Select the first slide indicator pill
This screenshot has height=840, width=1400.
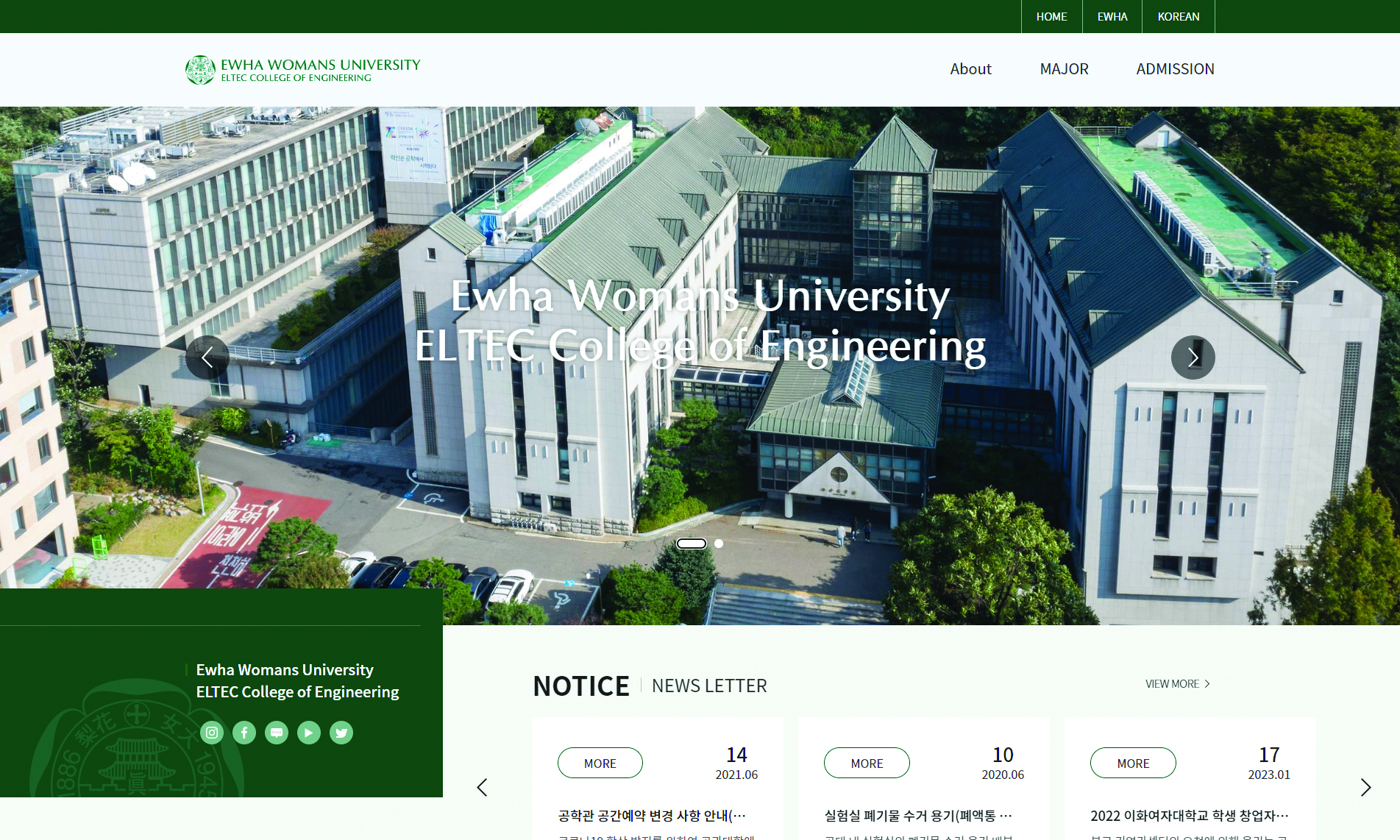click(x=691, y=544)
